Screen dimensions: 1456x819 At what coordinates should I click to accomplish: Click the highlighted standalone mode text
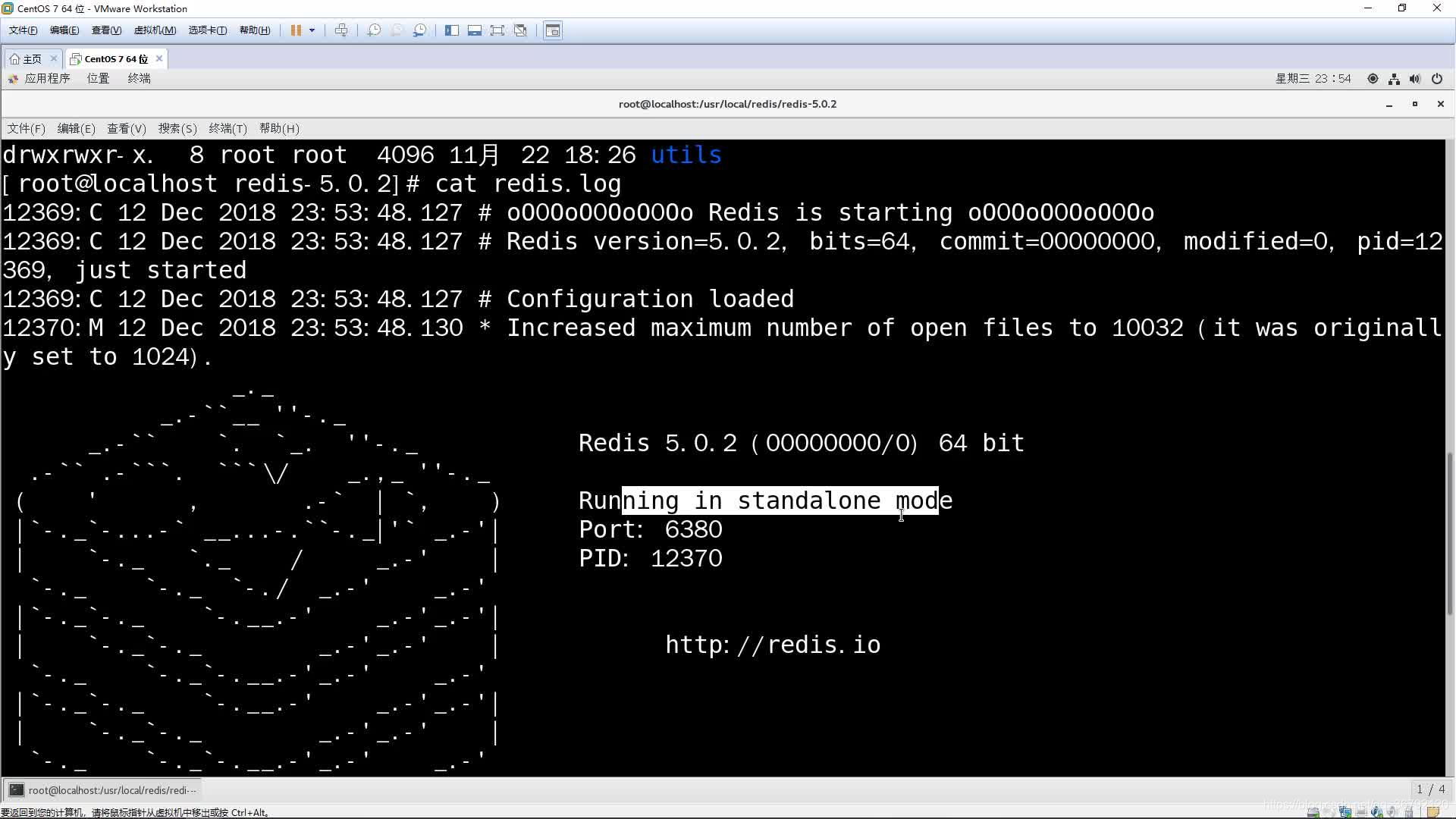[780, 500]
